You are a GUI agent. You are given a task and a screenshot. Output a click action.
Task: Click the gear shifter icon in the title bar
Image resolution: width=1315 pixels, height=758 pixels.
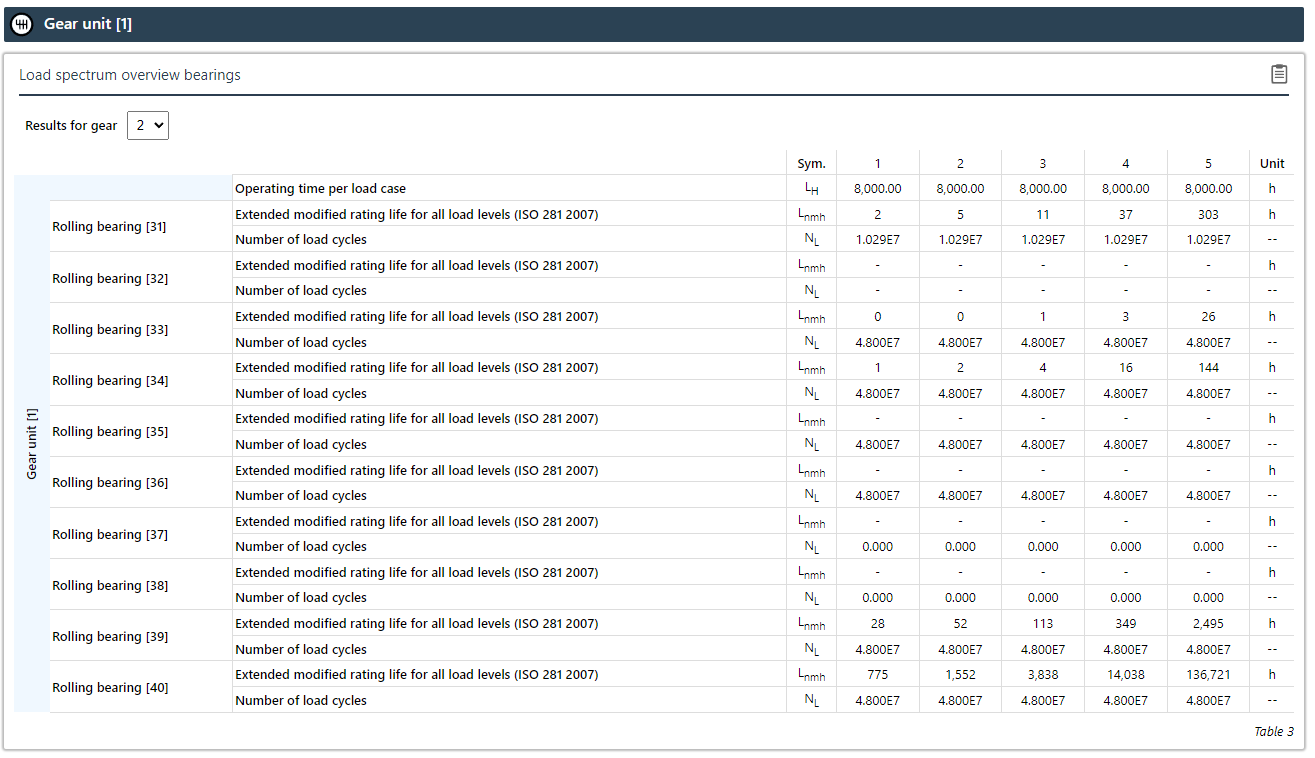(x=21, y=23)
